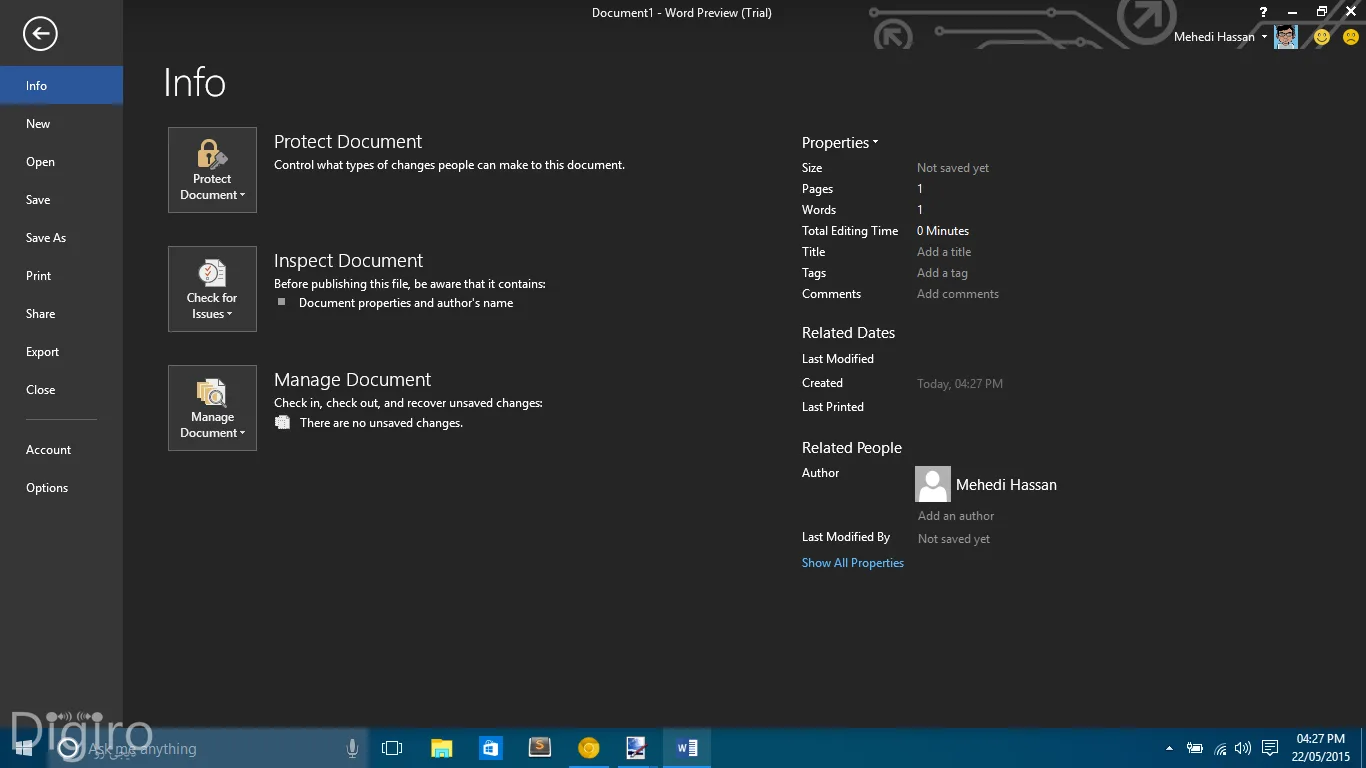Click "Document properties and author's name" text

click(406, 303)
